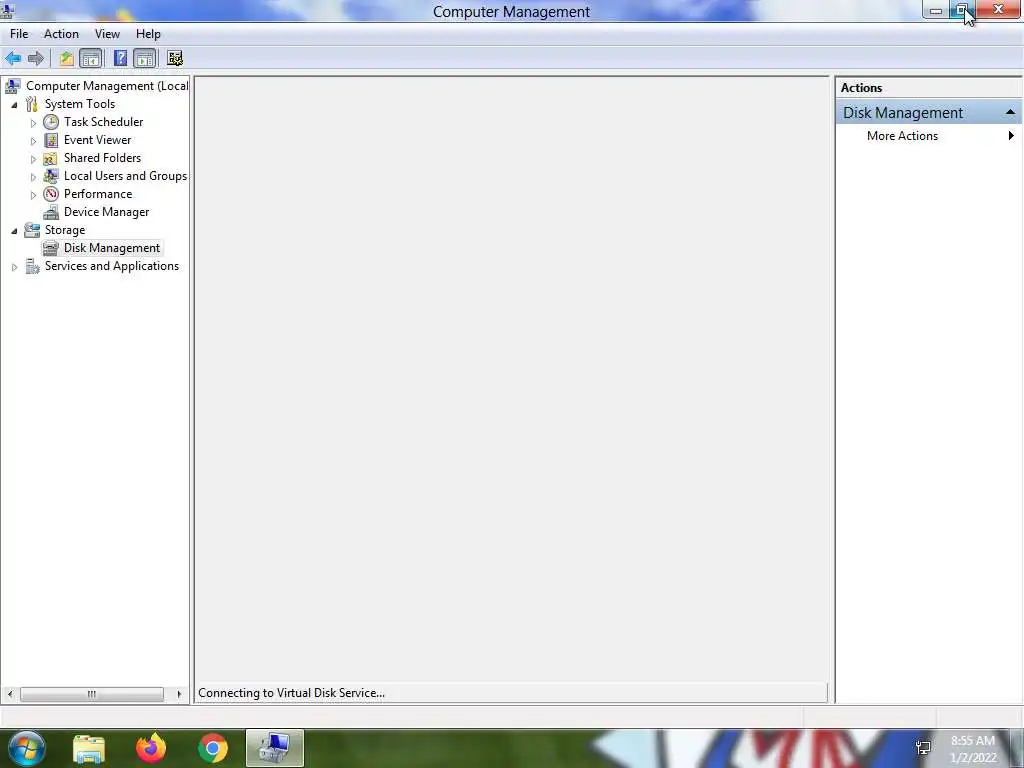Toggle Show/Hide Console Tree toolbar icon
Screen dimensions: 1024x768
click(x=91, y=59)
